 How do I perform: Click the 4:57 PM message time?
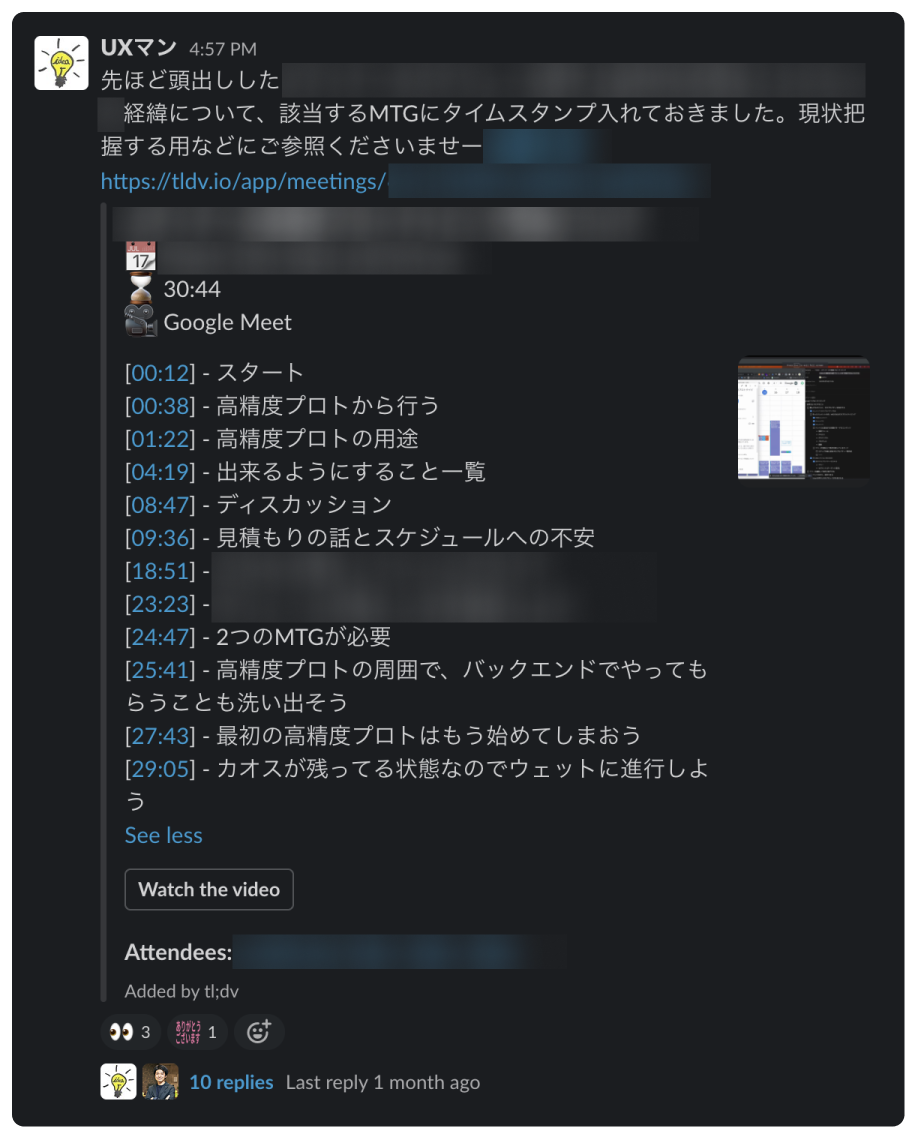click(223, 49)
